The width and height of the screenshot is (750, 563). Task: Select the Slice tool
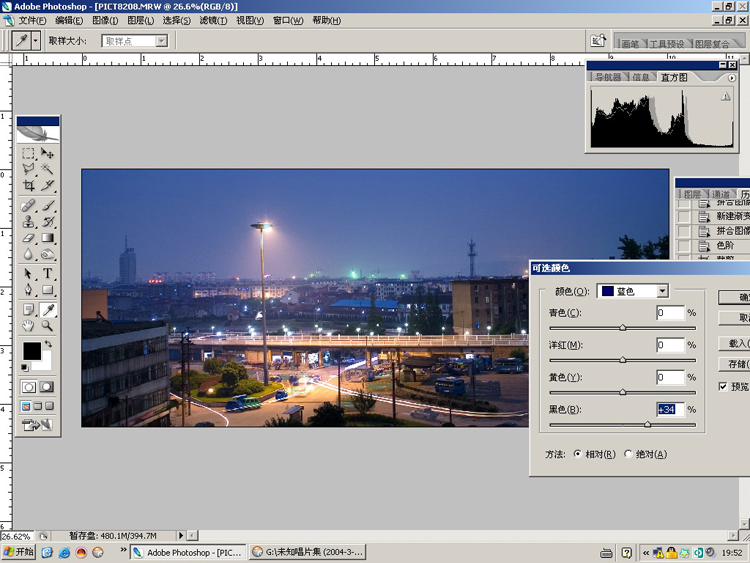47,185
